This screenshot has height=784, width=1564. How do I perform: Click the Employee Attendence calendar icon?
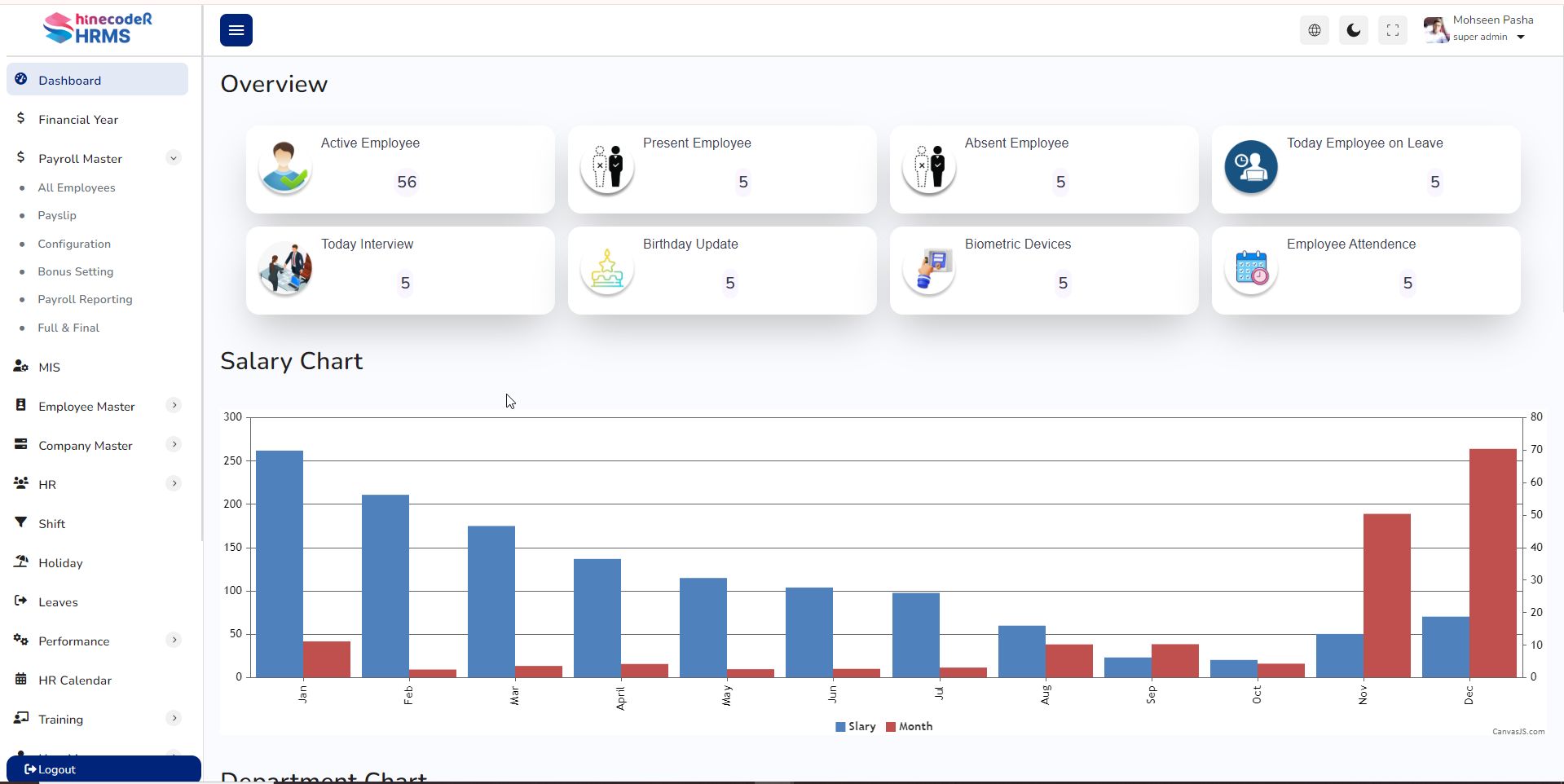[1251, 268]
